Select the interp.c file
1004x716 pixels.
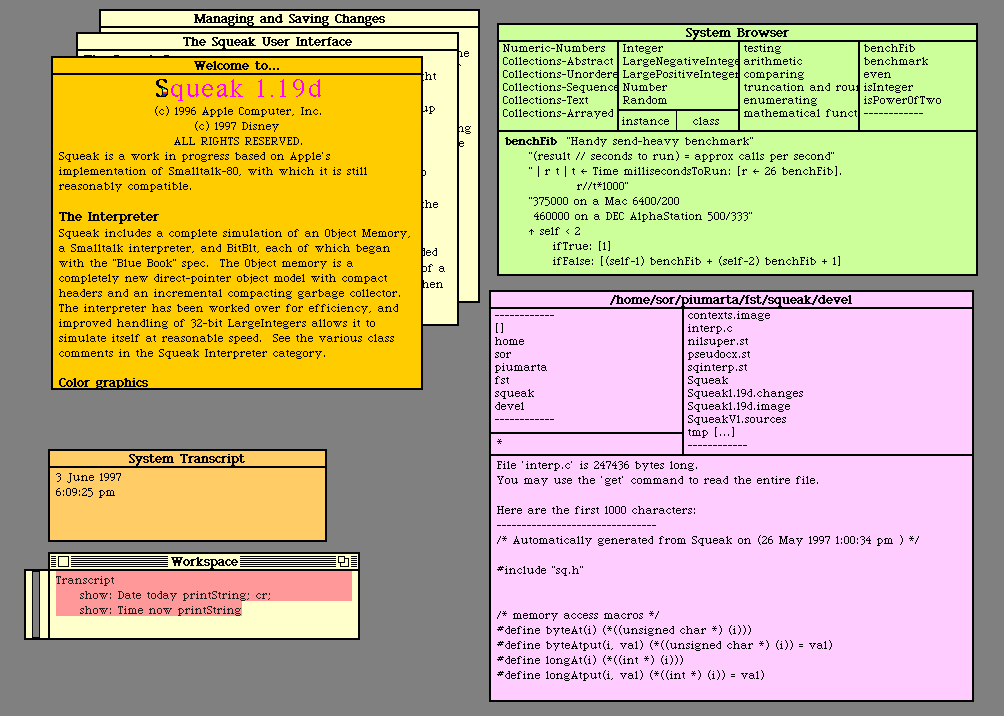(x=710, y=328)
